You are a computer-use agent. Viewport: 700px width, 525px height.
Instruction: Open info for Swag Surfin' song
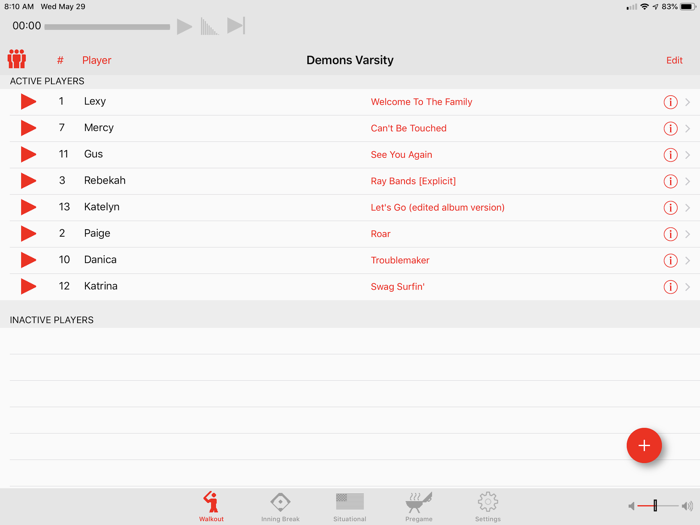click(670, 287)
